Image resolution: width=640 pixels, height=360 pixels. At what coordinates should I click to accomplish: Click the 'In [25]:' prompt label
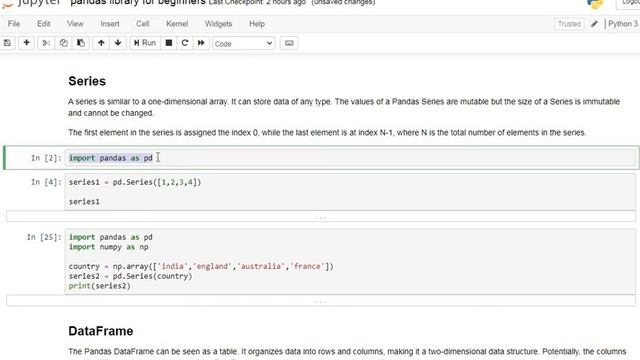click(44, 237)
